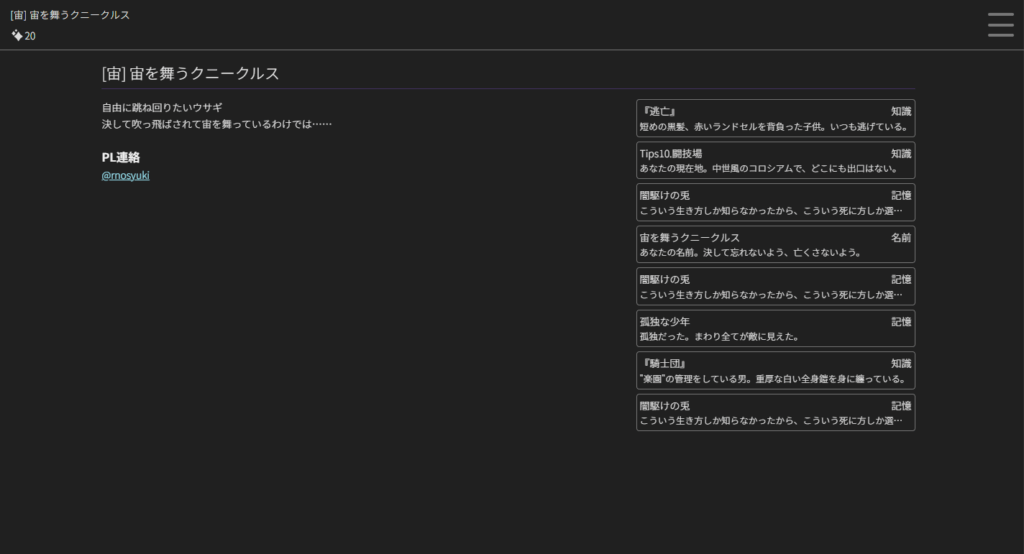Click the number 20 counter in the header
Image resolution: width=1024 pixels, height=554 pixels.
coord(31,36)
